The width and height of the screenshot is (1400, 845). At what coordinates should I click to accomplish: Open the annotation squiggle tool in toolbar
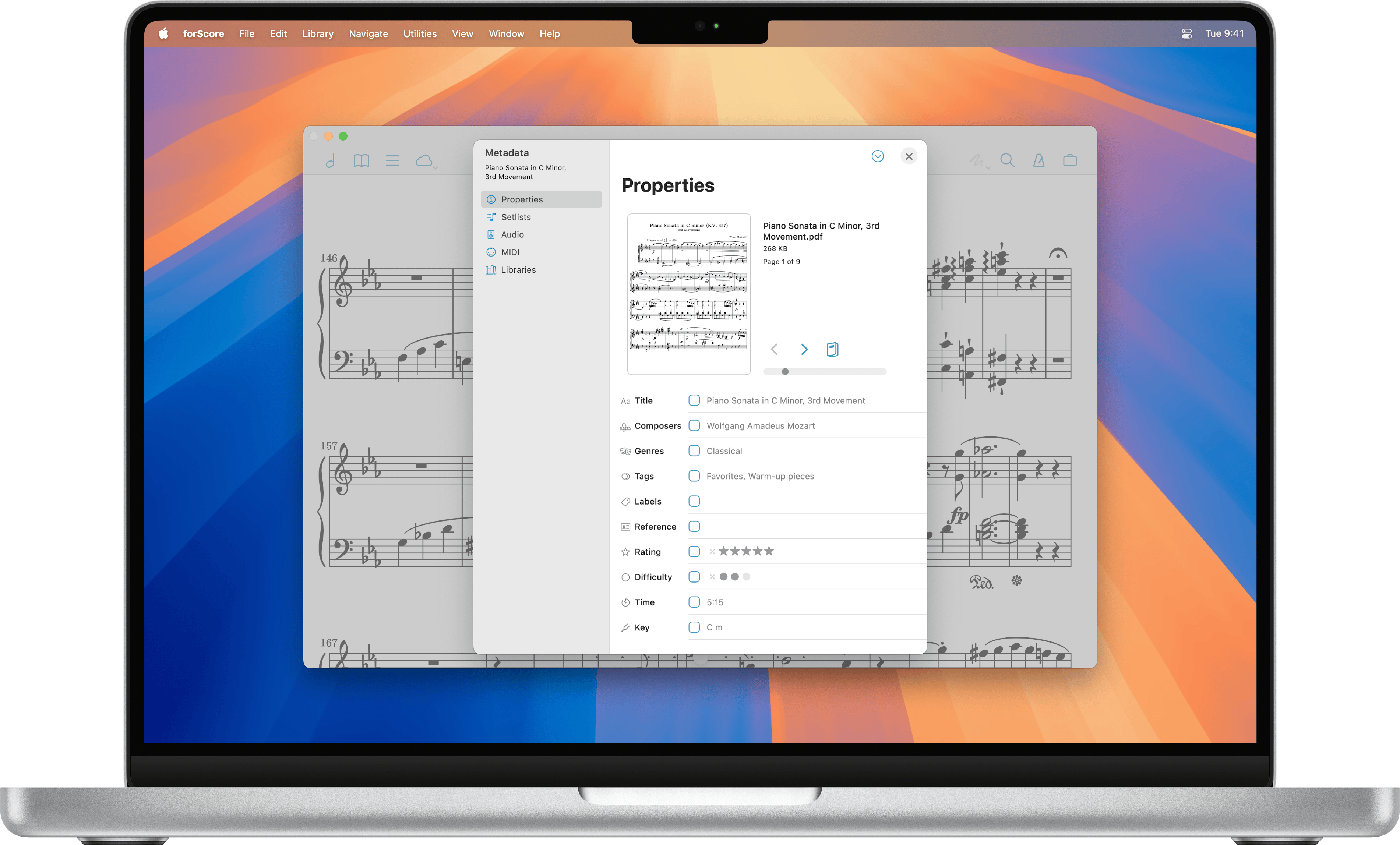point(979,161)
